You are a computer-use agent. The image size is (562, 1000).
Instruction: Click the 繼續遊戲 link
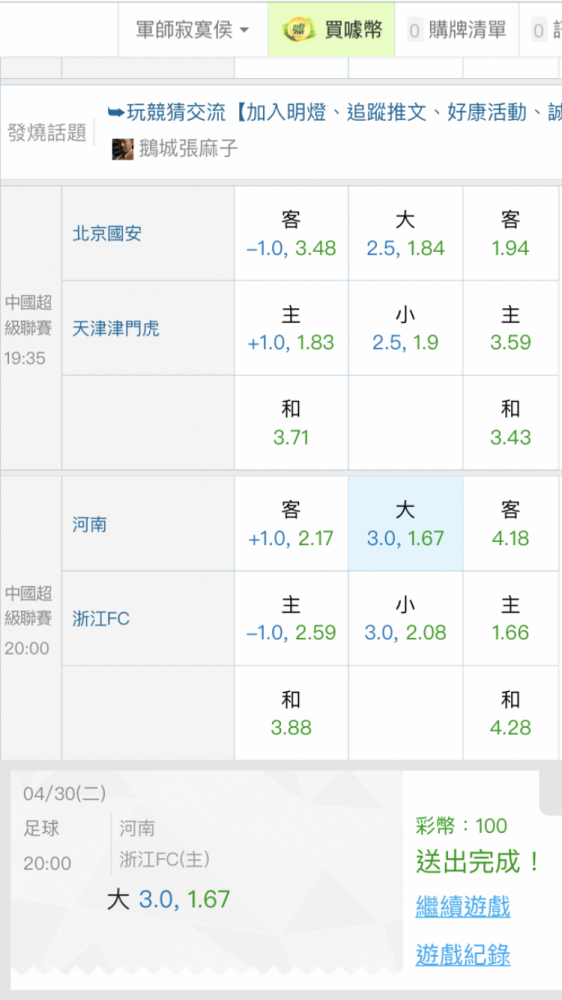(463, 906)
